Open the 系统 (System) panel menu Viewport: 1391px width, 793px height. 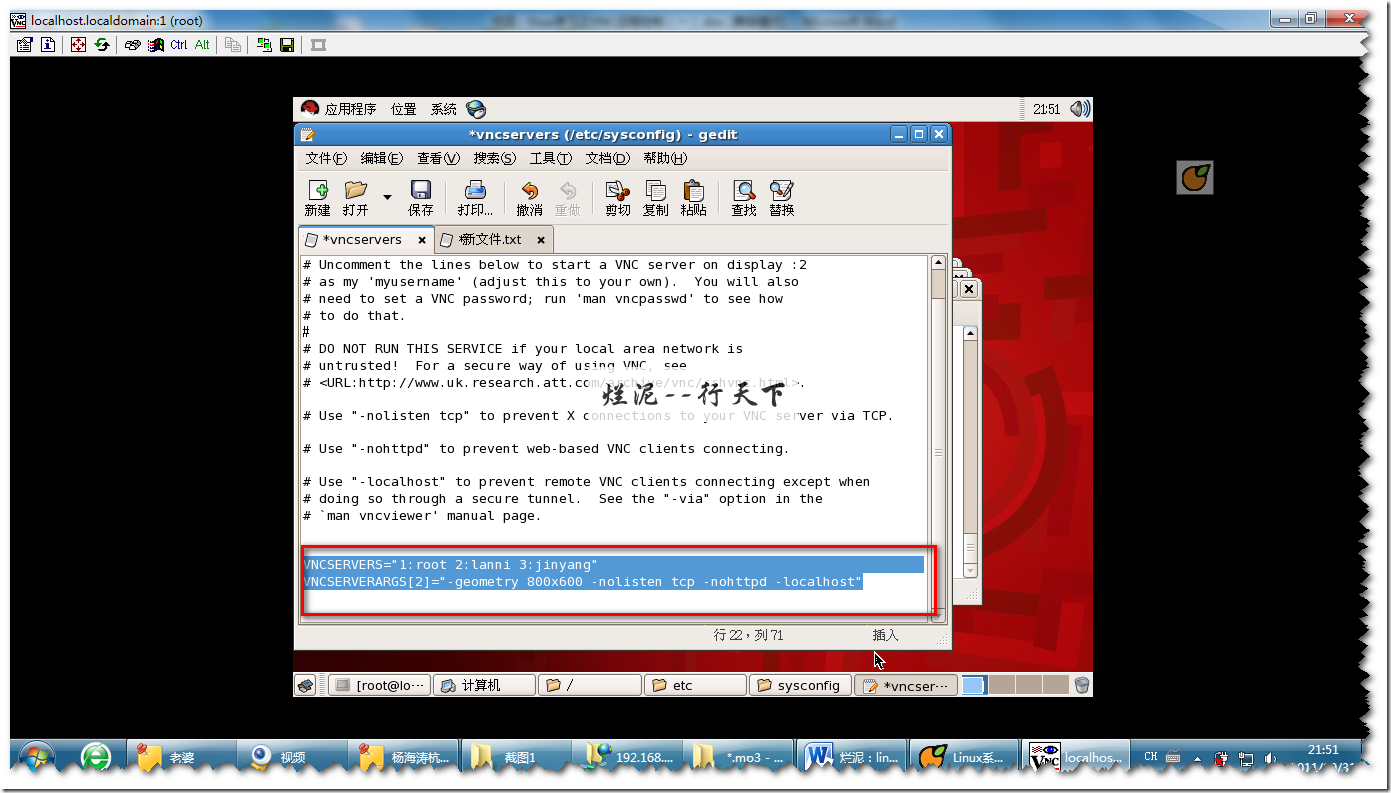coord(443,109)
